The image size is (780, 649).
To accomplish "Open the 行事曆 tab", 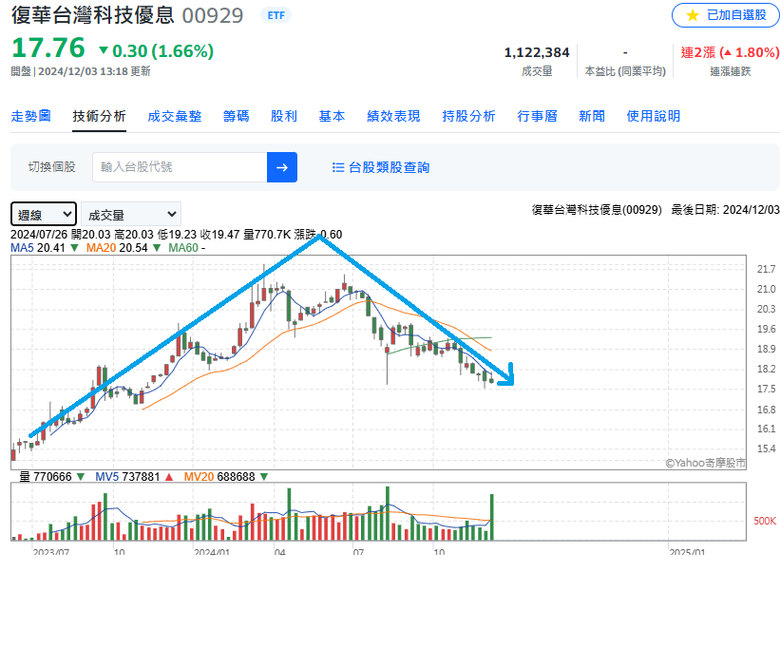I will pos(537,116).
